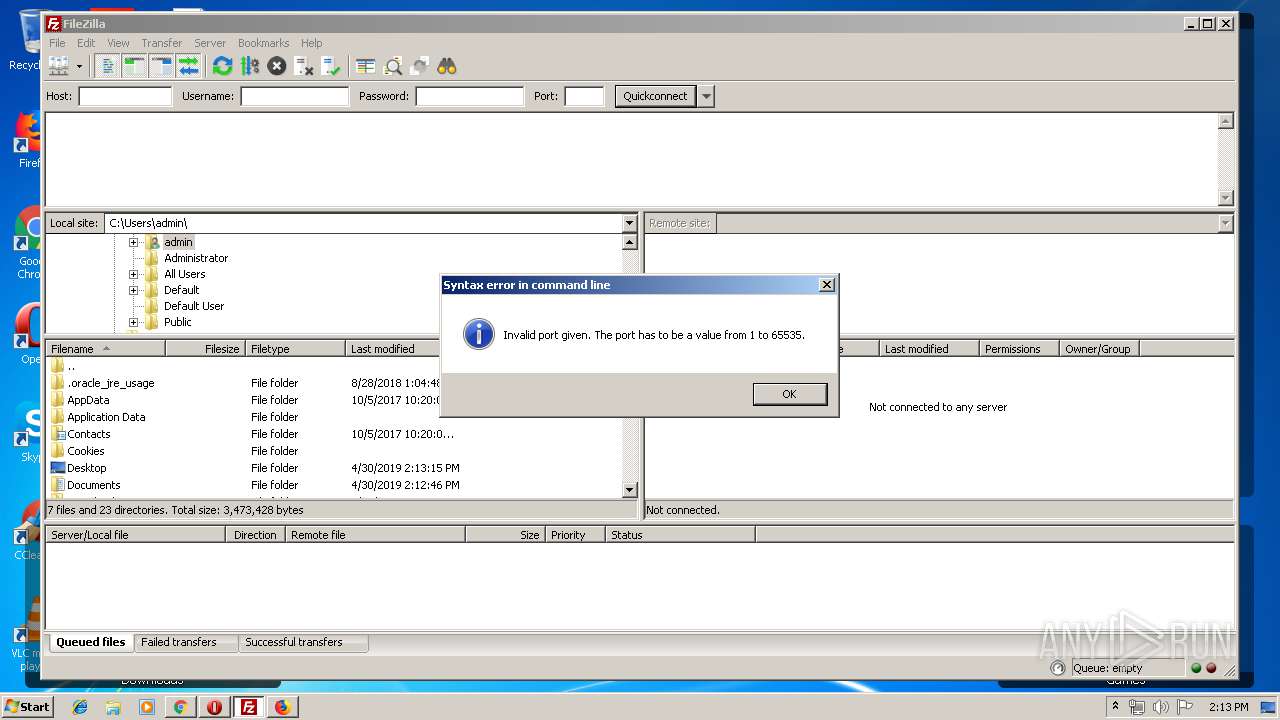Toggle the message log display

[108, 66]
